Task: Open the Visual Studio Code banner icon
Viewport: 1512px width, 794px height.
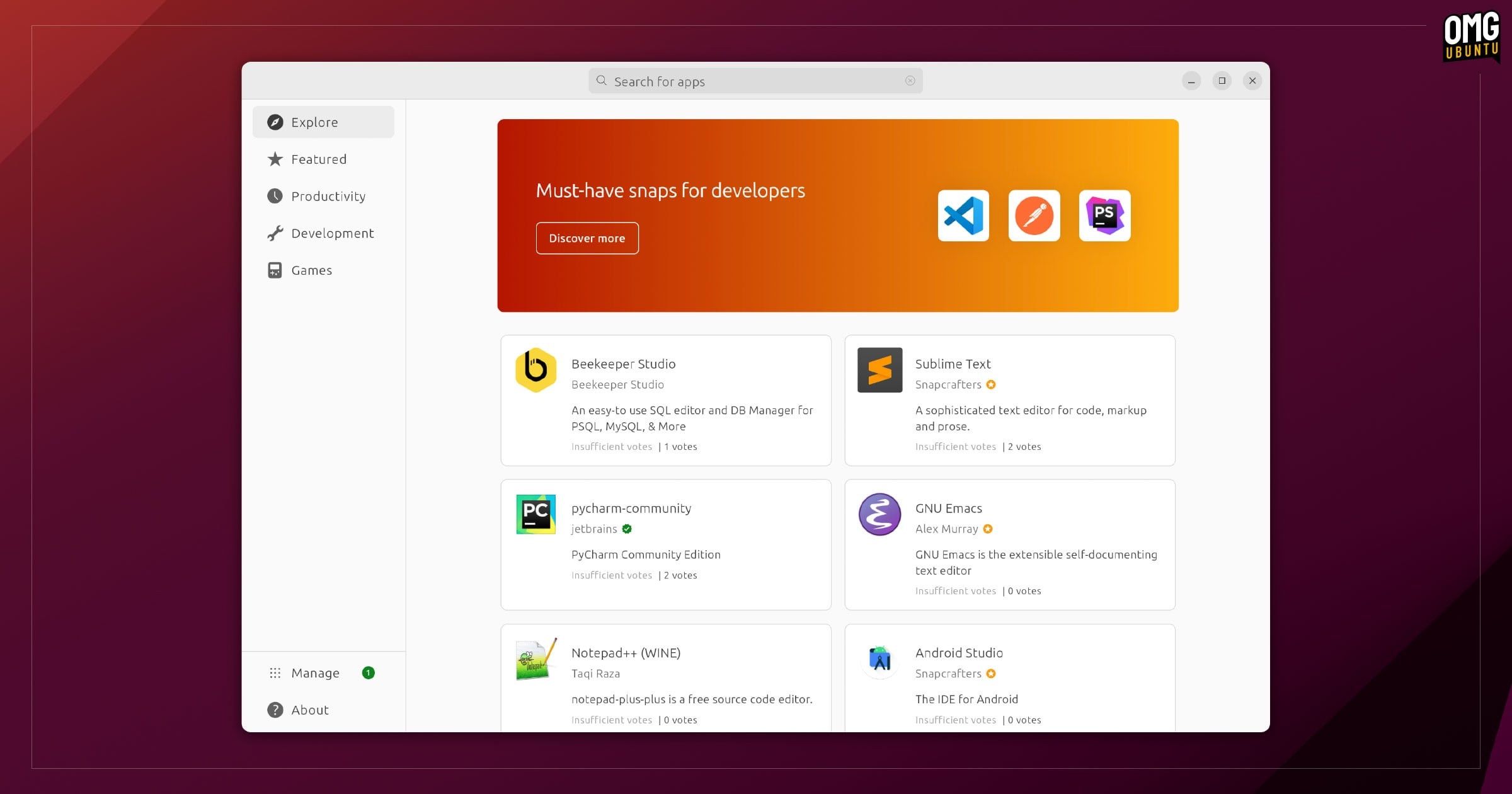Action: pos(963,216)
